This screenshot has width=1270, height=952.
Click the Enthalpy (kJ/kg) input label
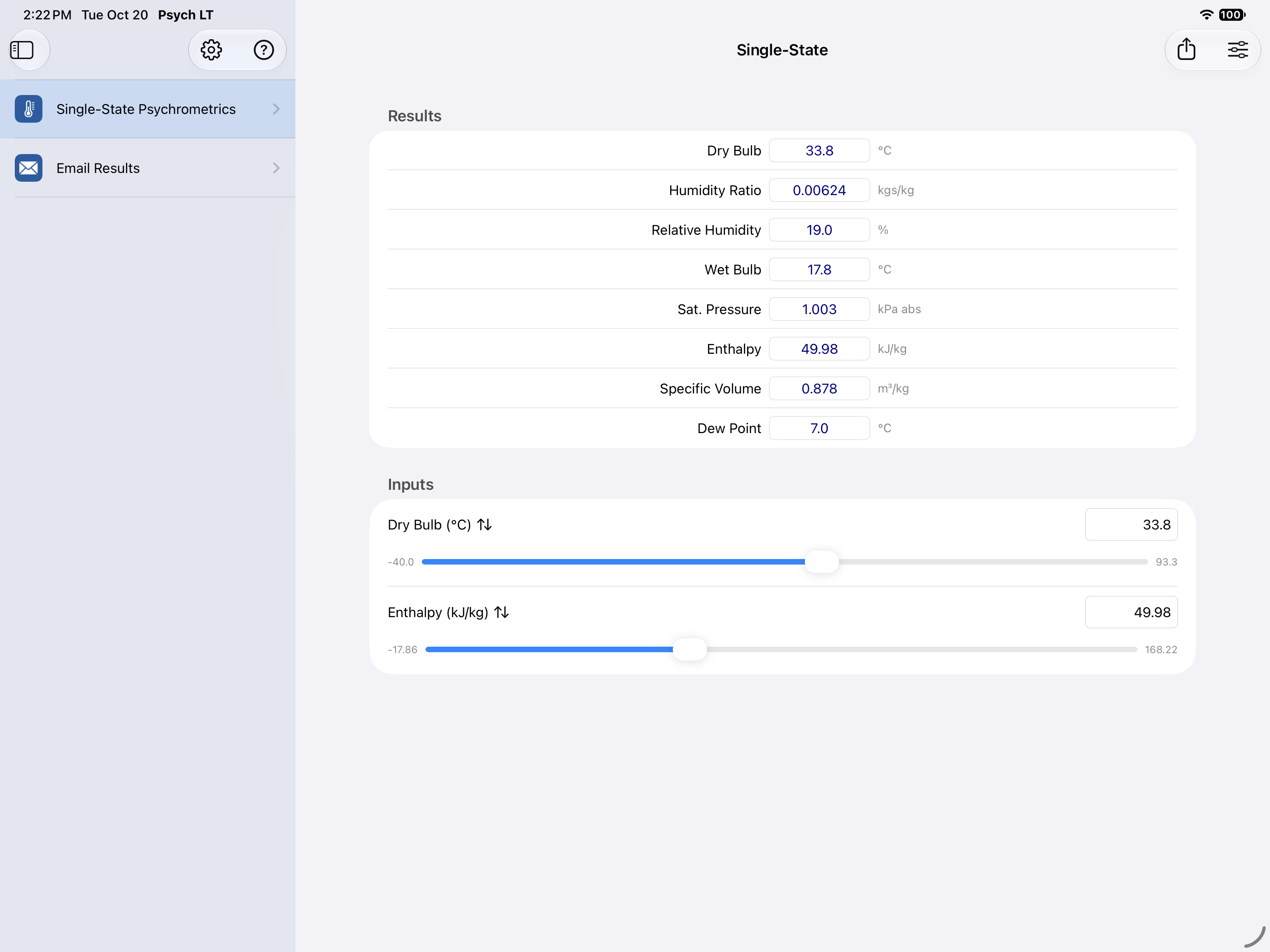coord(438,612)
